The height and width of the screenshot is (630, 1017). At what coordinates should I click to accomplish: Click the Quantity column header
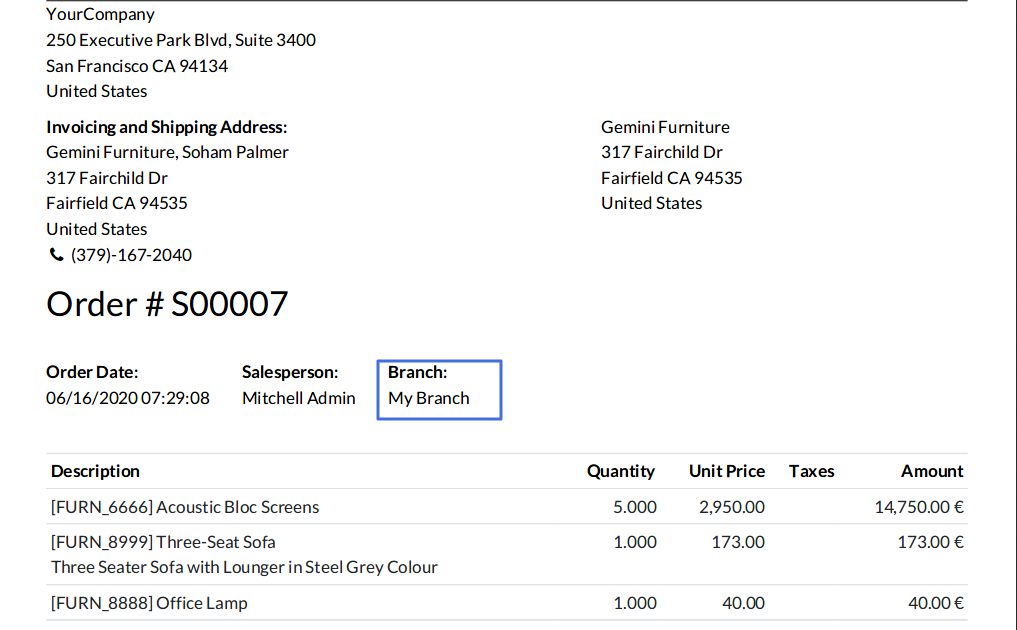coord(620,471)
